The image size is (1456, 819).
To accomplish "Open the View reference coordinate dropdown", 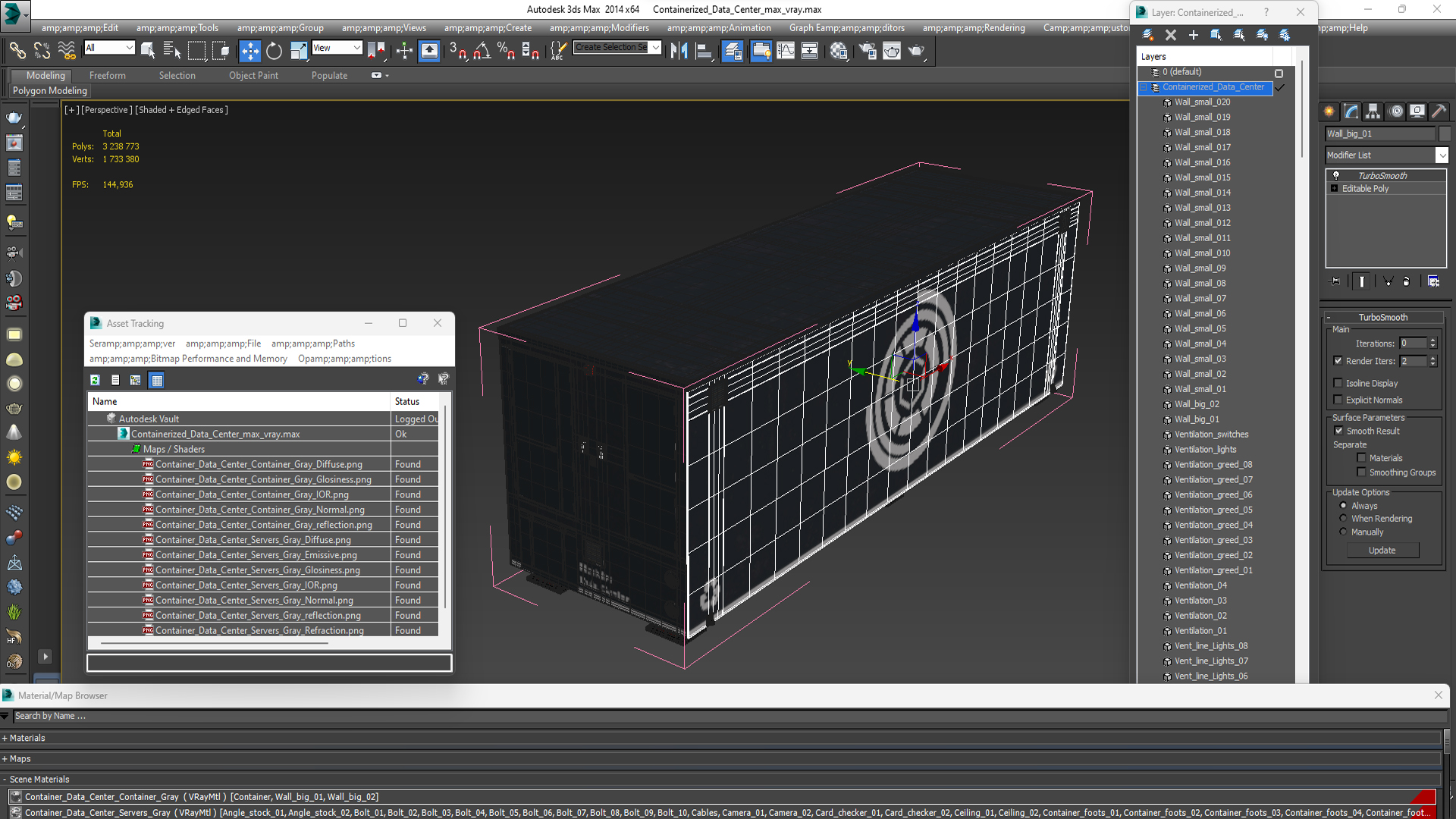I will coord(337,48).
